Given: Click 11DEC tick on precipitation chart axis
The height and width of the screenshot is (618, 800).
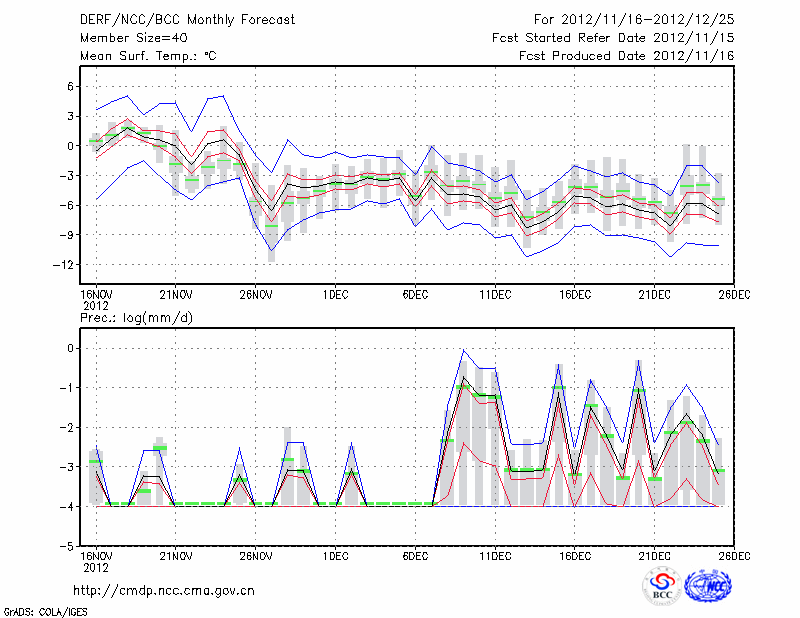Looking at the screenshot, I should coord(495,556).
